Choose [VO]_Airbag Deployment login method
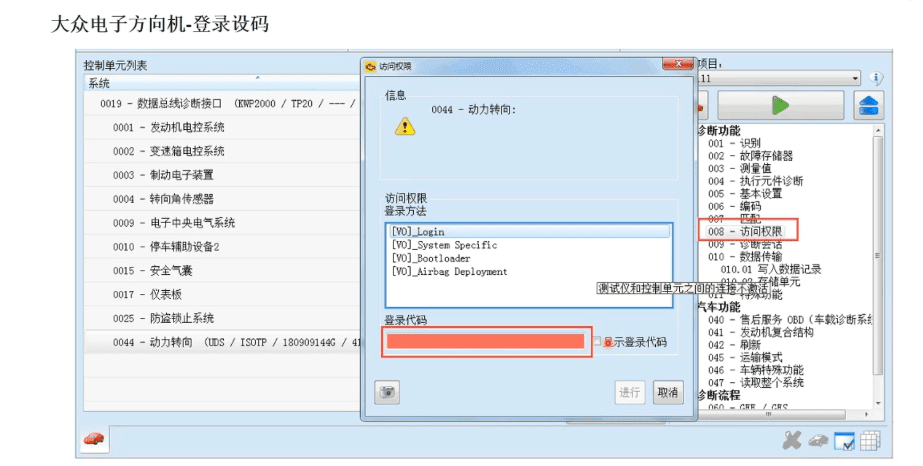The height and width of the screenshot is (466, 923). coord(449,271)
